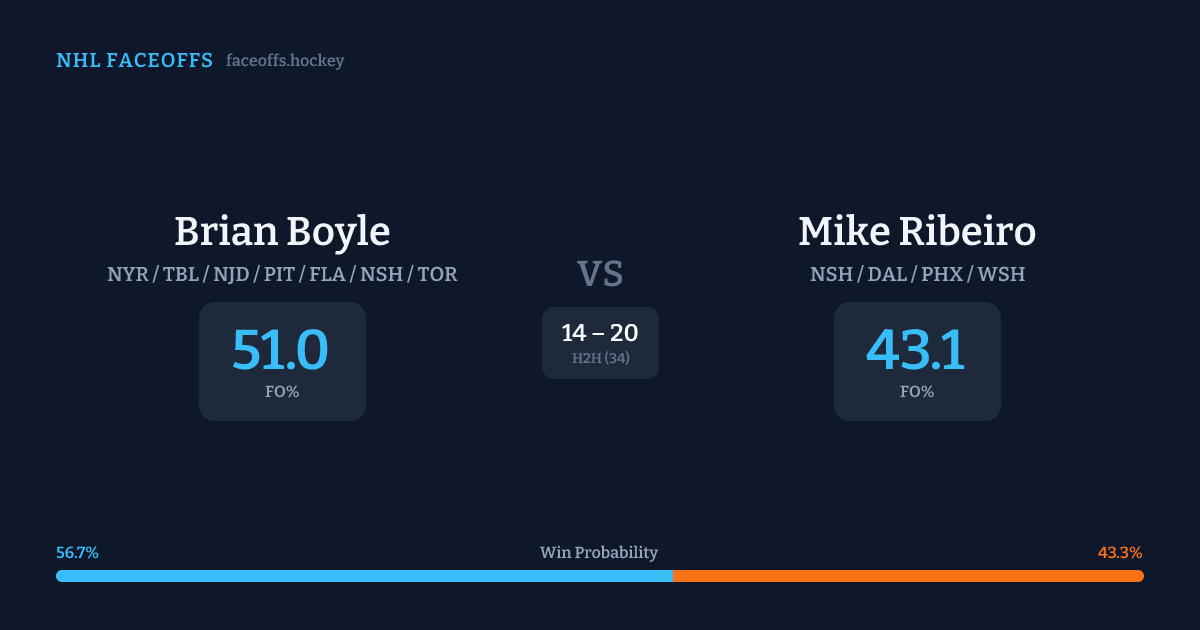Click the WSH team abbreviation under Ribeiro
The width and height of the screenshot is (1200, 630).
[x=1001, y=274]
